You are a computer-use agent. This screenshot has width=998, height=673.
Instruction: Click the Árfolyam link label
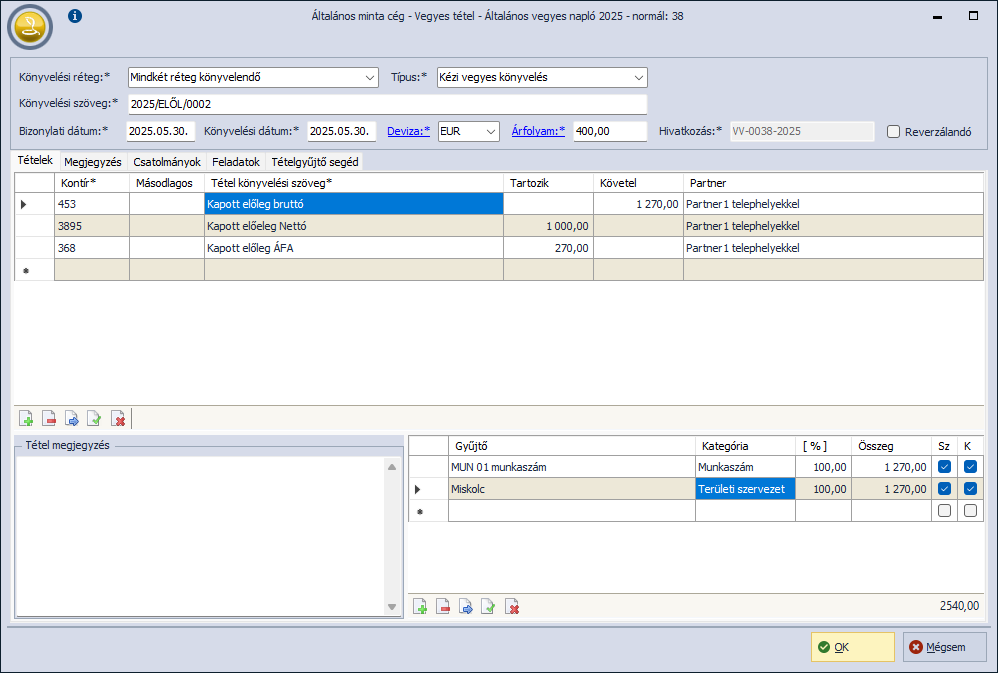click(x=538, y=131)
